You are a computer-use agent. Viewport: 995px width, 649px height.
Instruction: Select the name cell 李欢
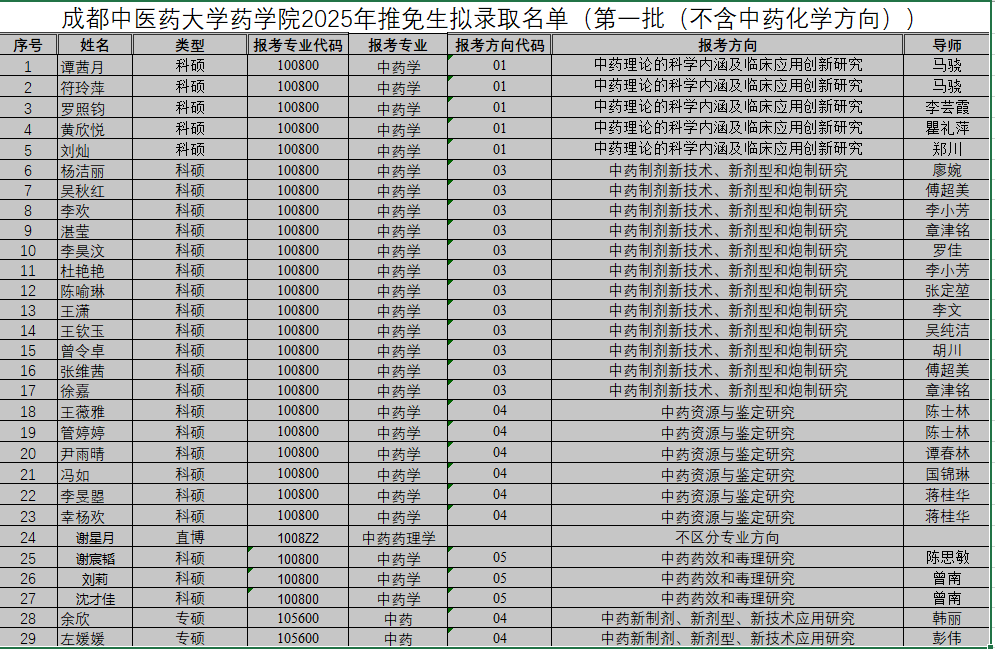click(x=95, y=210)
